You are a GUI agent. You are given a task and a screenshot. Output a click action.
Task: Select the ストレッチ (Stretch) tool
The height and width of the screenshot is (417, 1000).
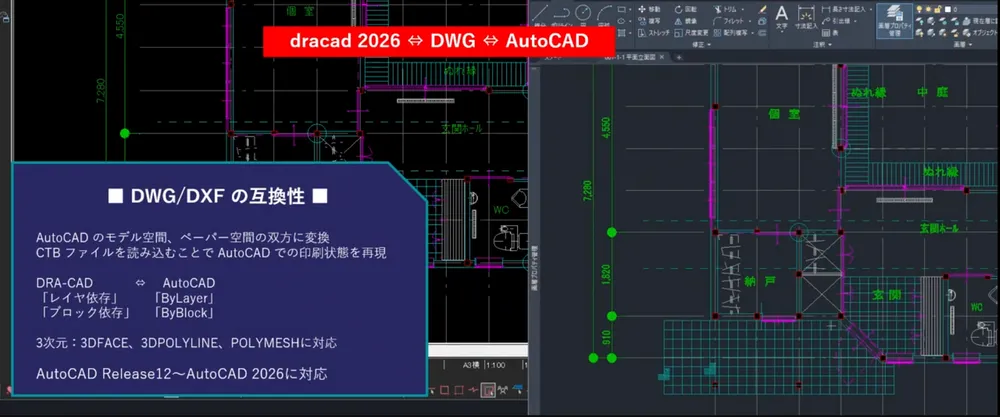654,33
